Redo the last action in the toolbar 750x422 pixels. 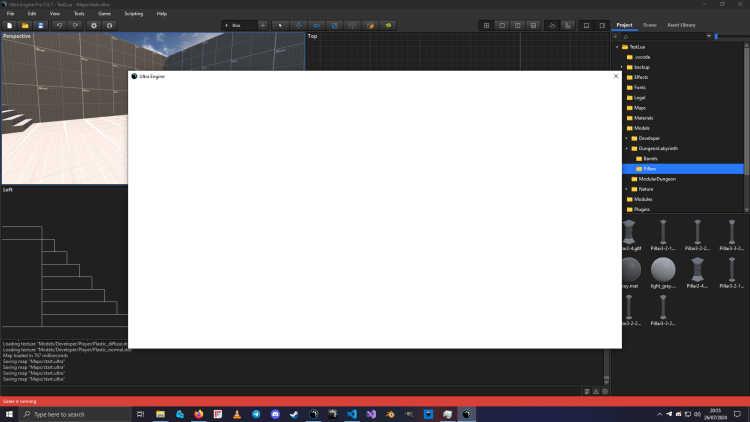75,25
